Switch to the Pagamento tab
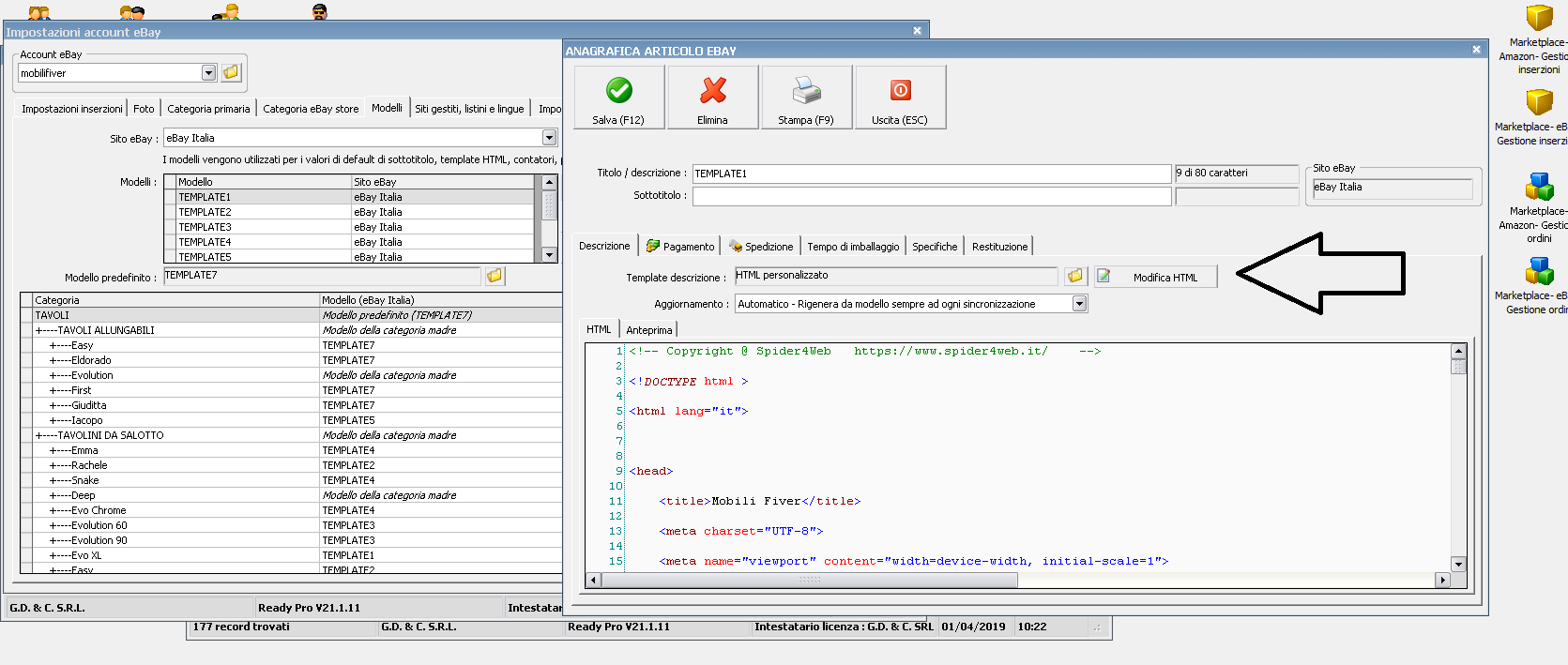 point(680,247)
